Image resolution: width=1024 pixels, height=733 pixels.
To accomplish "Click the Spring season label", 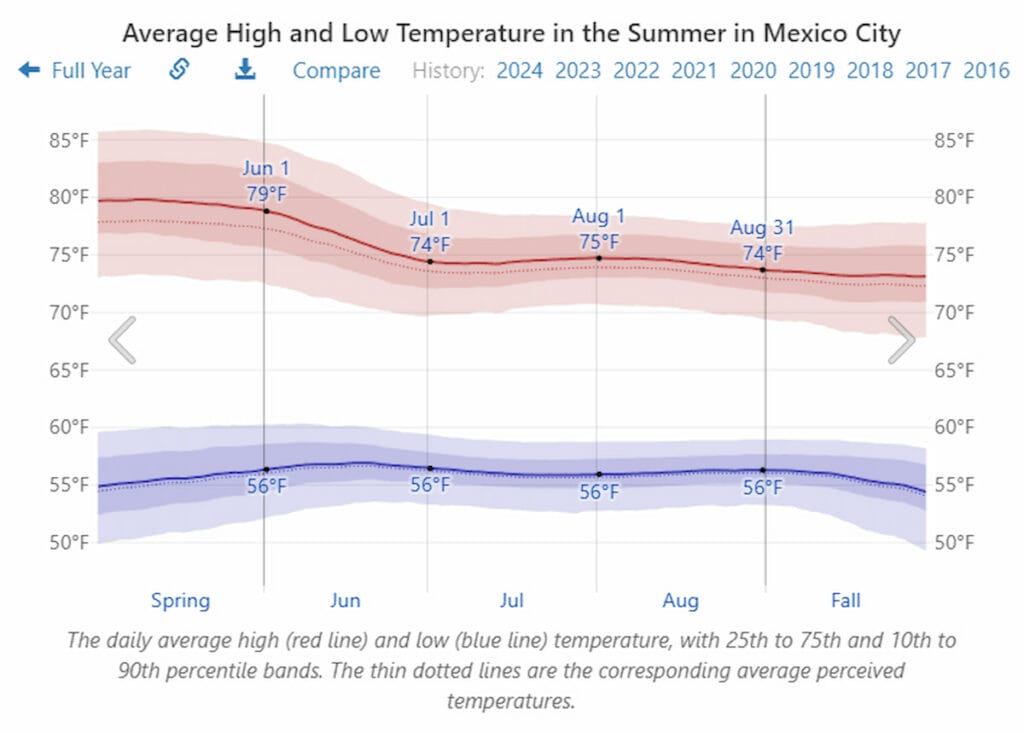I will click(180, 601).
